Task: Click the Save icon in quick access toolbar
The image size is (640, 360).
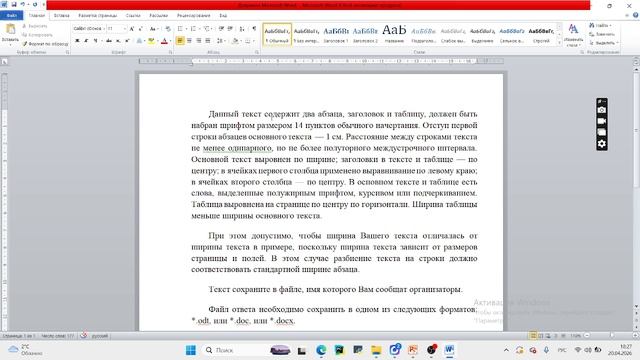Action: click(x=13, y=4)
